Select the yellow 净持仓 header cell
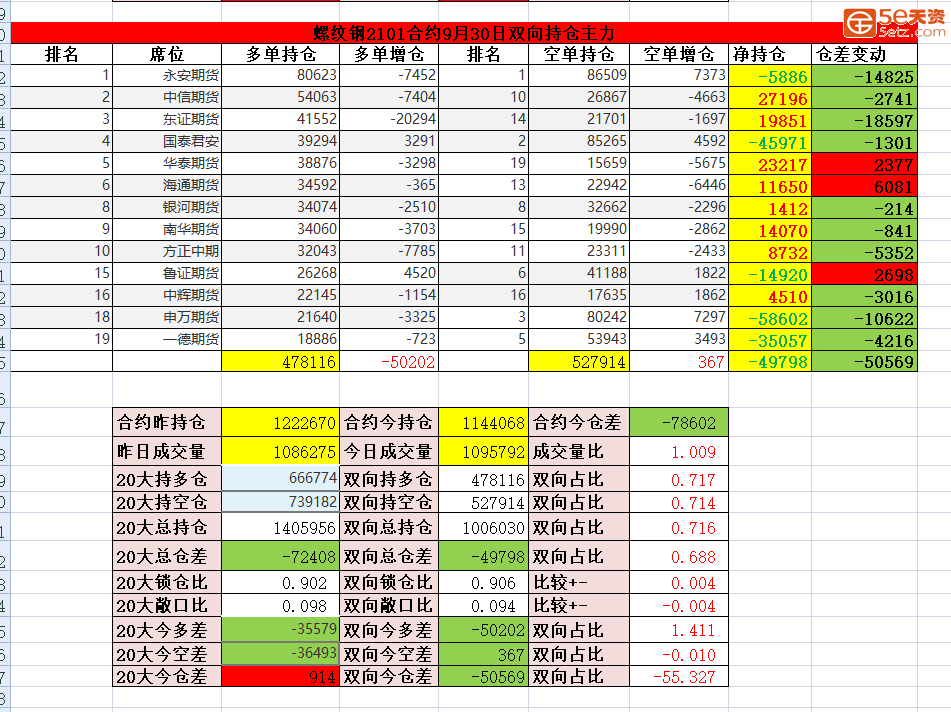951x712 pixels. click(770, 55)
